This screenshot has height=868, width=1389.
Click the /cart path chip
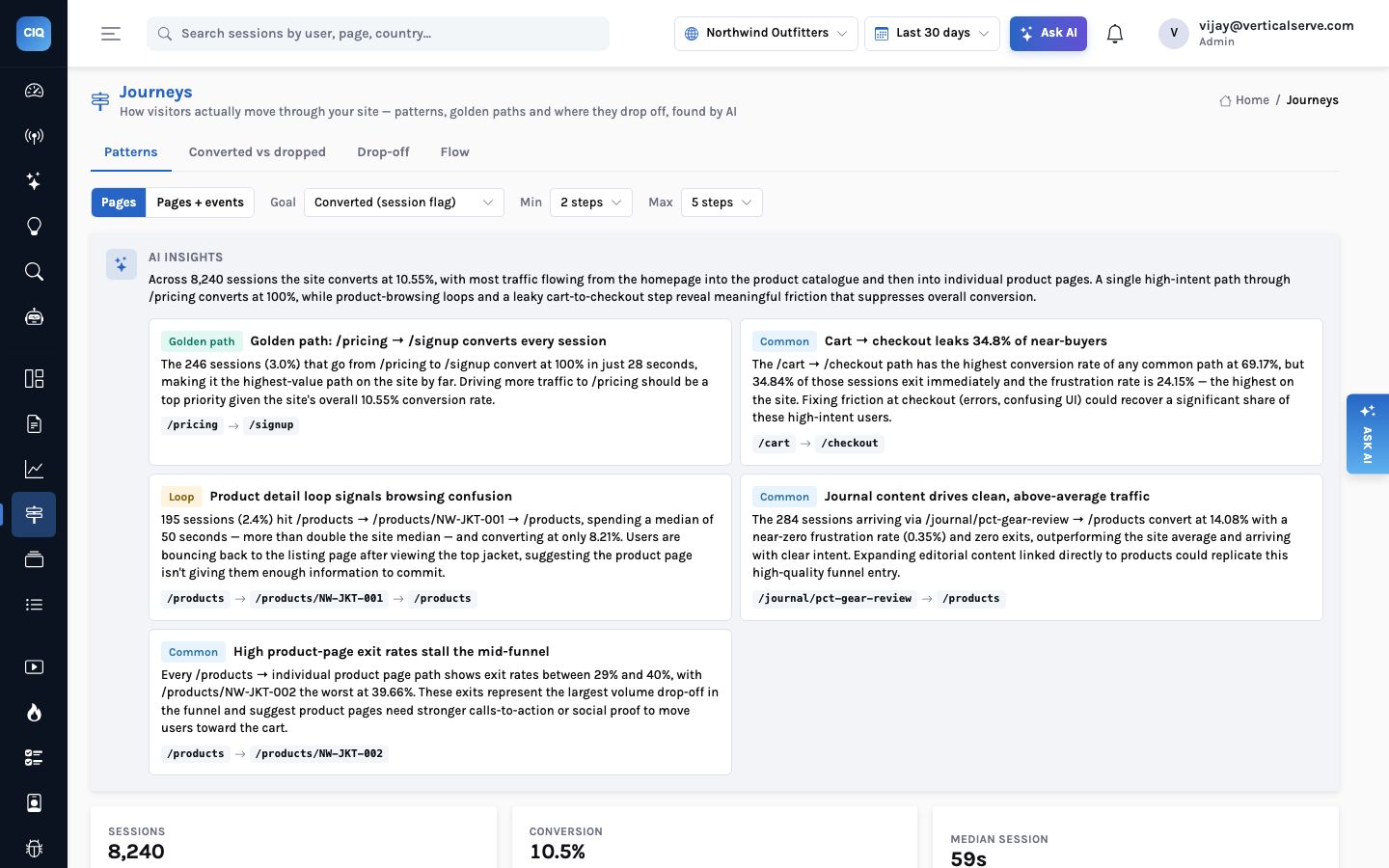coord(775,444)
